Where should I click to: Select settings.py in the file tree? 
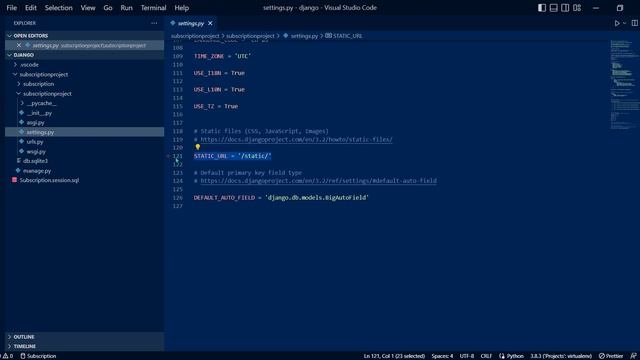(40, 132)
